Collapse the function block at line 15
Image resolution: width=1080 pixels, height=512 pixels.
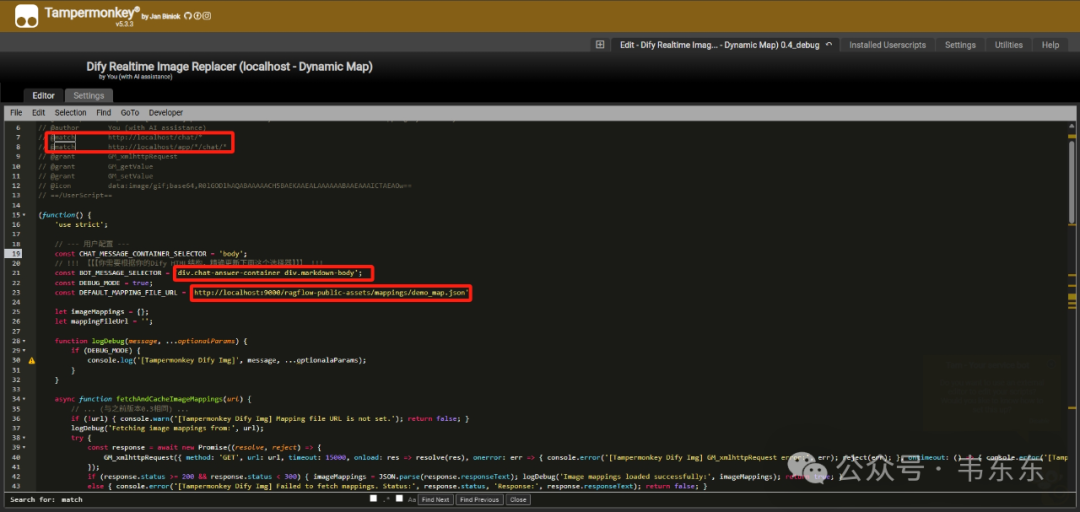click(25, 215)
